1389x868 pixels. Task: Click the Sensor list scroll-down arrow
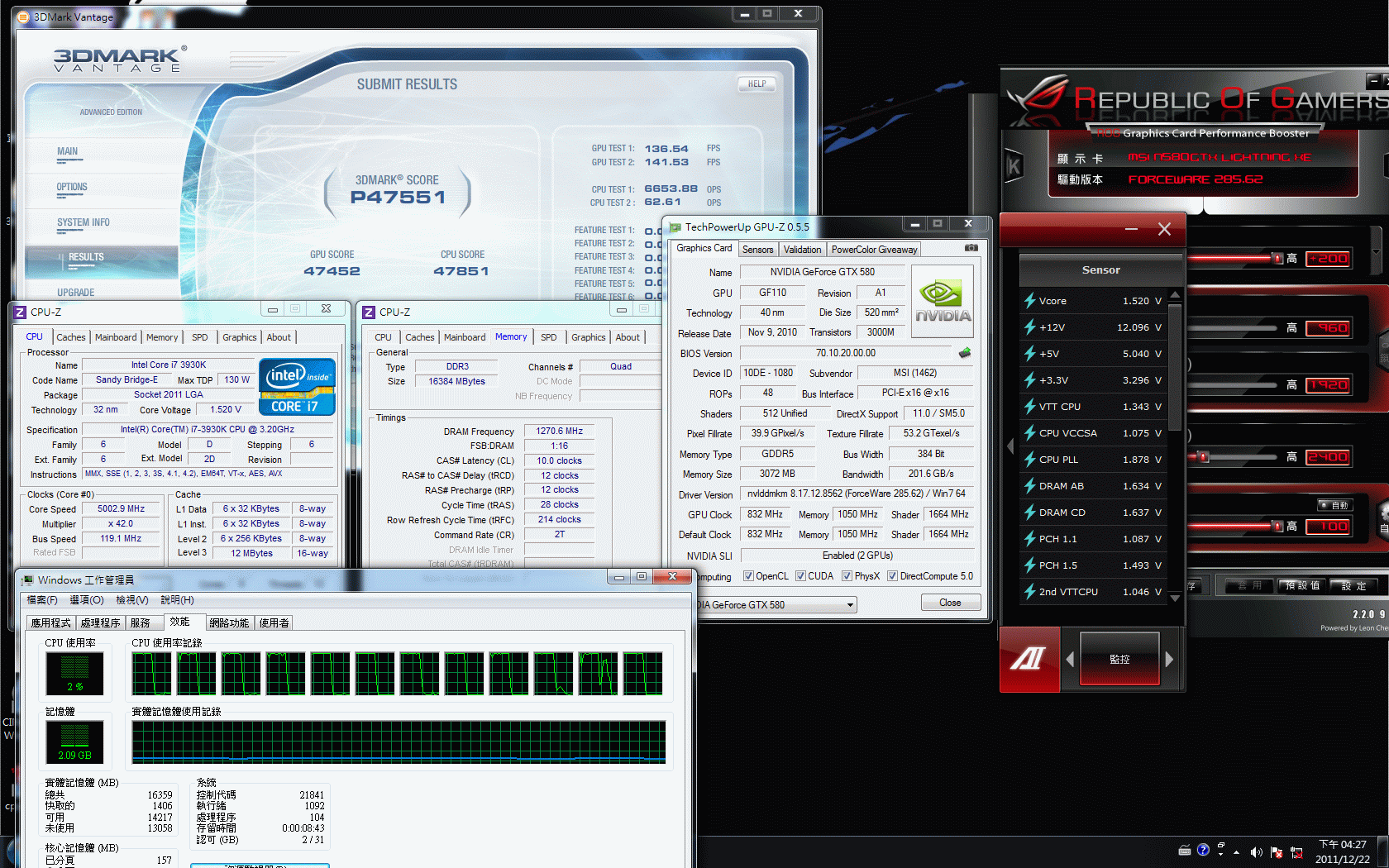tap(1175, 599)
